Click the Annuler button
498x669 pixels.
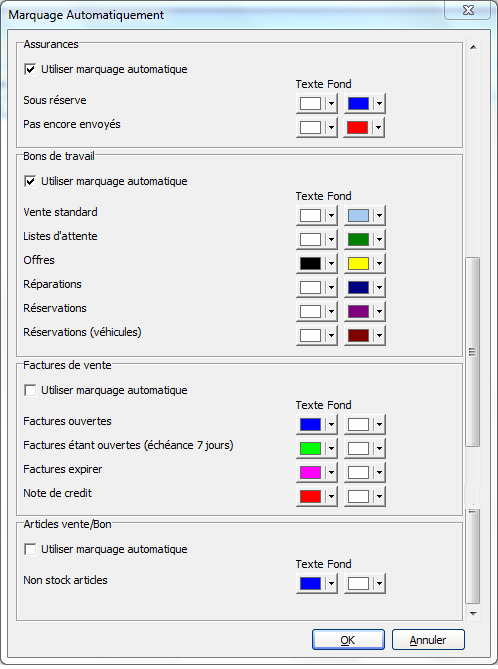[428, 640]
